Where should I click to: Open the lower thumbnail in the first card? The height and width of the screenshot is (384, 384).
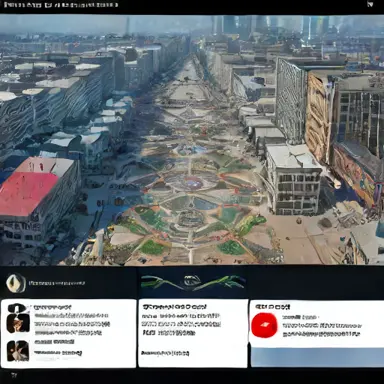pyautogui.click(x=18, y=351)
